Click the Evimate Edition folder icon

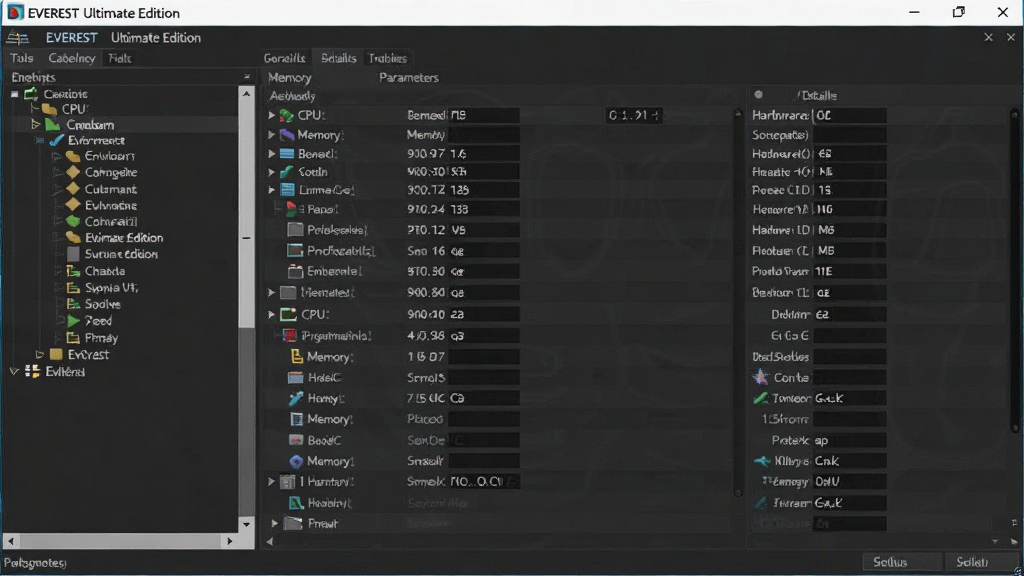coord(73,238)
